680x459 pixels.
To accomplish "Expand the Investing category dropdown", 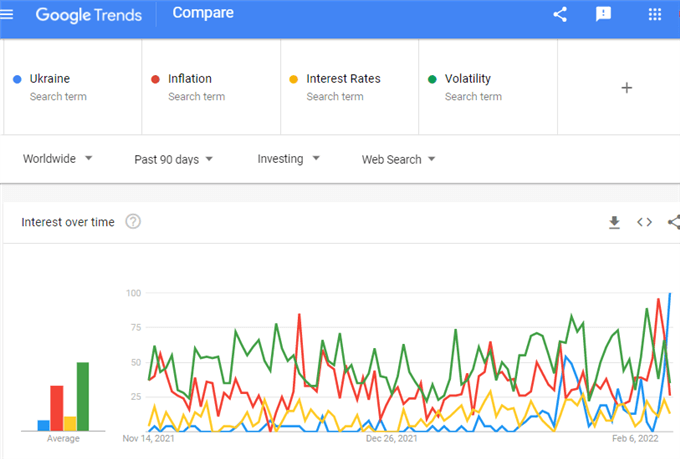I will (x=288, y=159).
